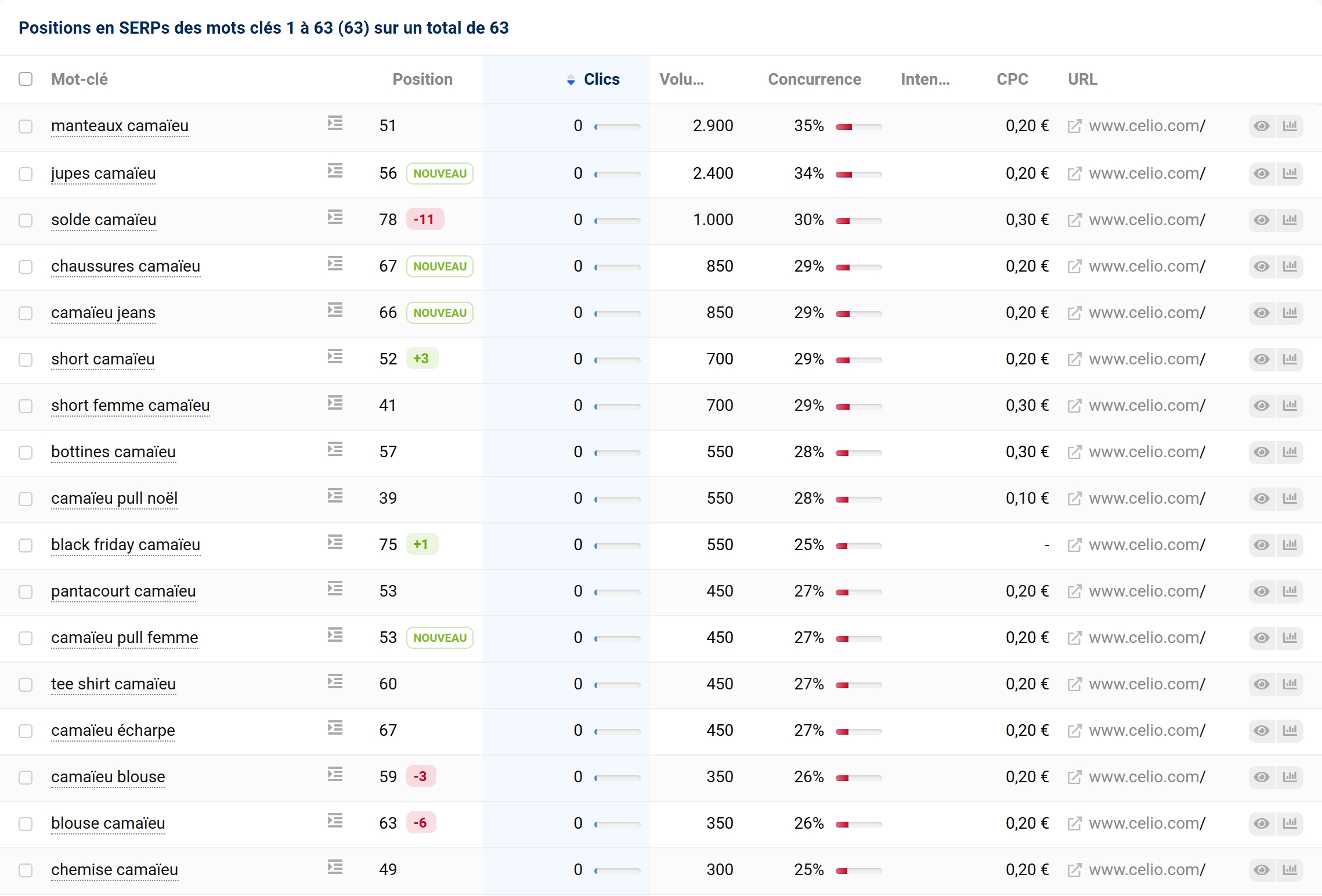Open SERP list icon for manteaux camaïeu
The height and width of the screenshot is (896, 1322).
pyautogui.click(x=335, y=123)
